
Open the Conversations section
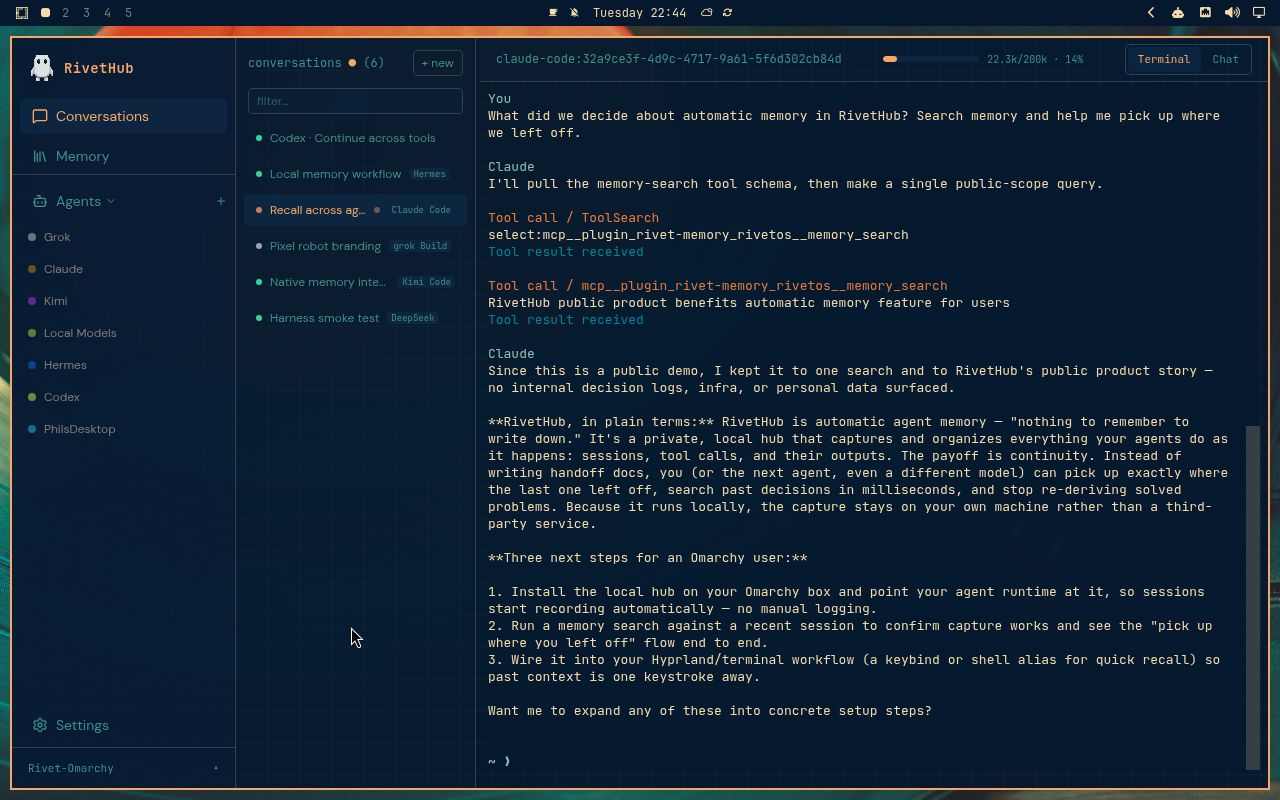click(x=123, y=116)
